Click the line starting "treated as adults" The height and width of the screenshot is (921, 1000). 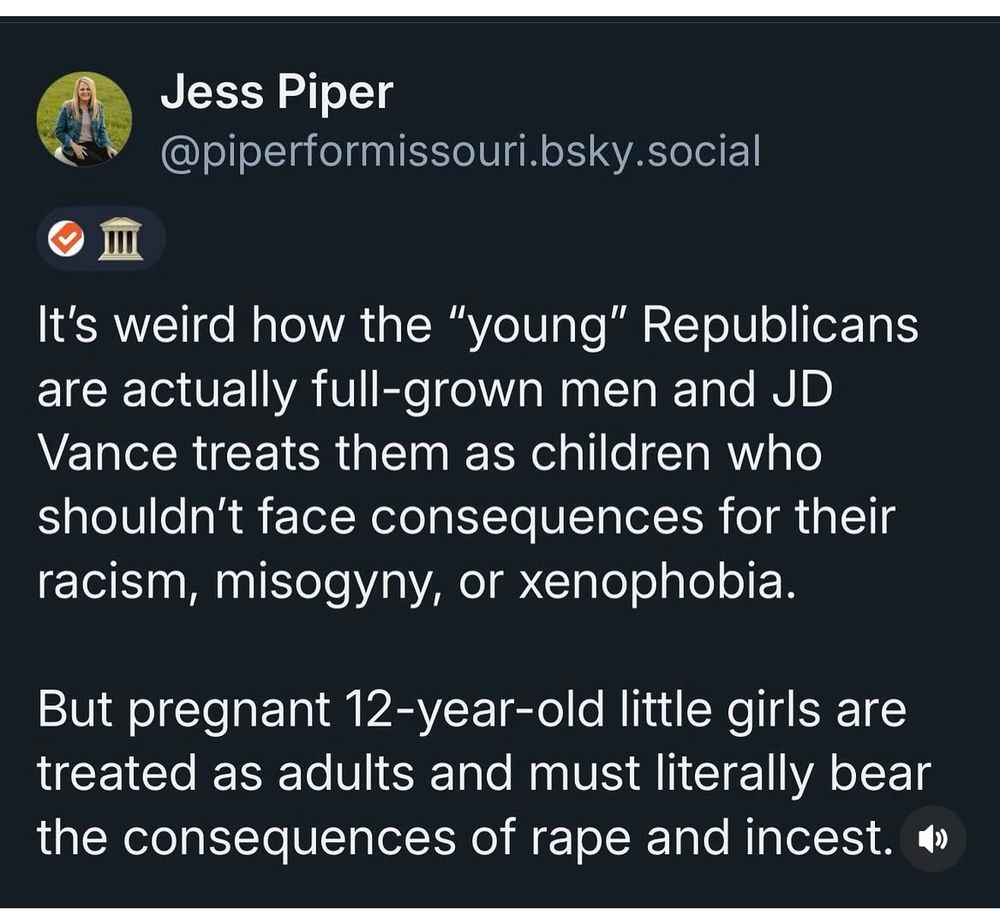[484, 774]
